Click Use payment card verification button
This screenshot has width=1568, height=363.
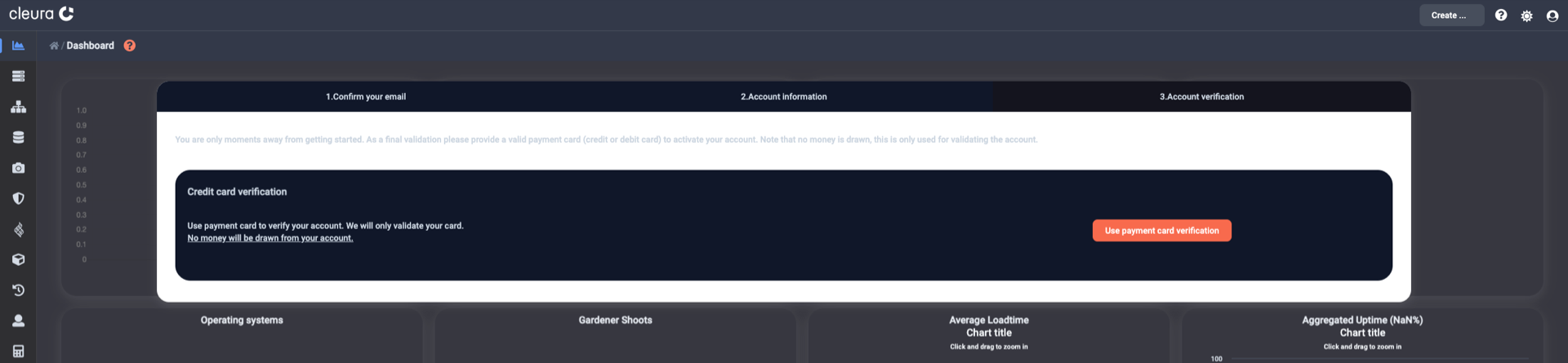1161,231
